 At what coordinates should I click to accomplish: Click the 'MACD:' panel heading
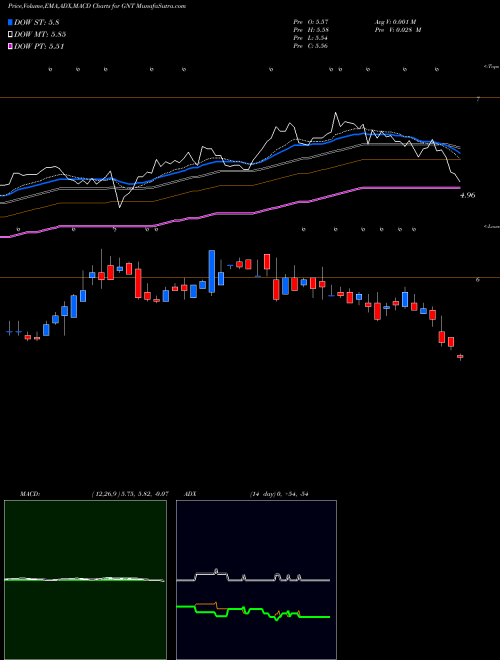click(30, 494)
